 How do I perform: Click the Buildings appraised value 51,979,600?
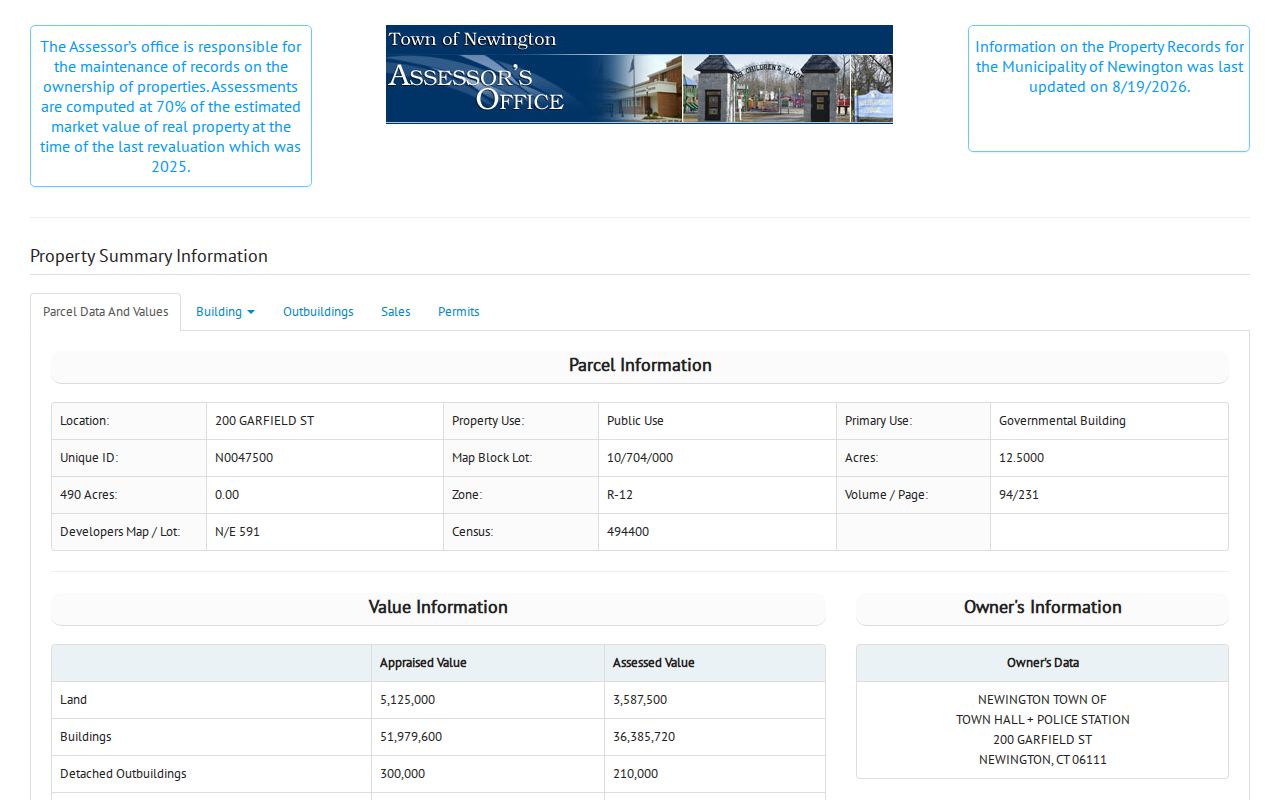[x=411, y=737]
